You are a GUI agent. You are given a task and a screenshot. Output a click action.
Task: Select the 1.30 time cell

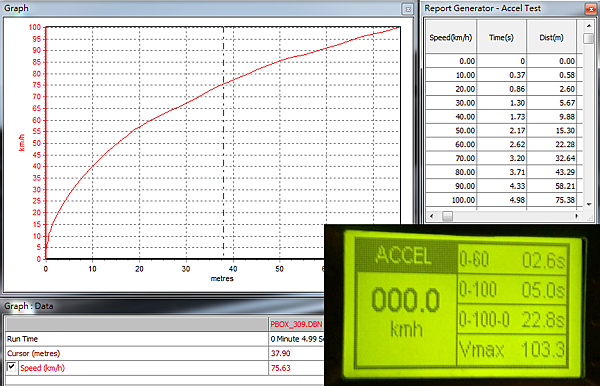501,103
